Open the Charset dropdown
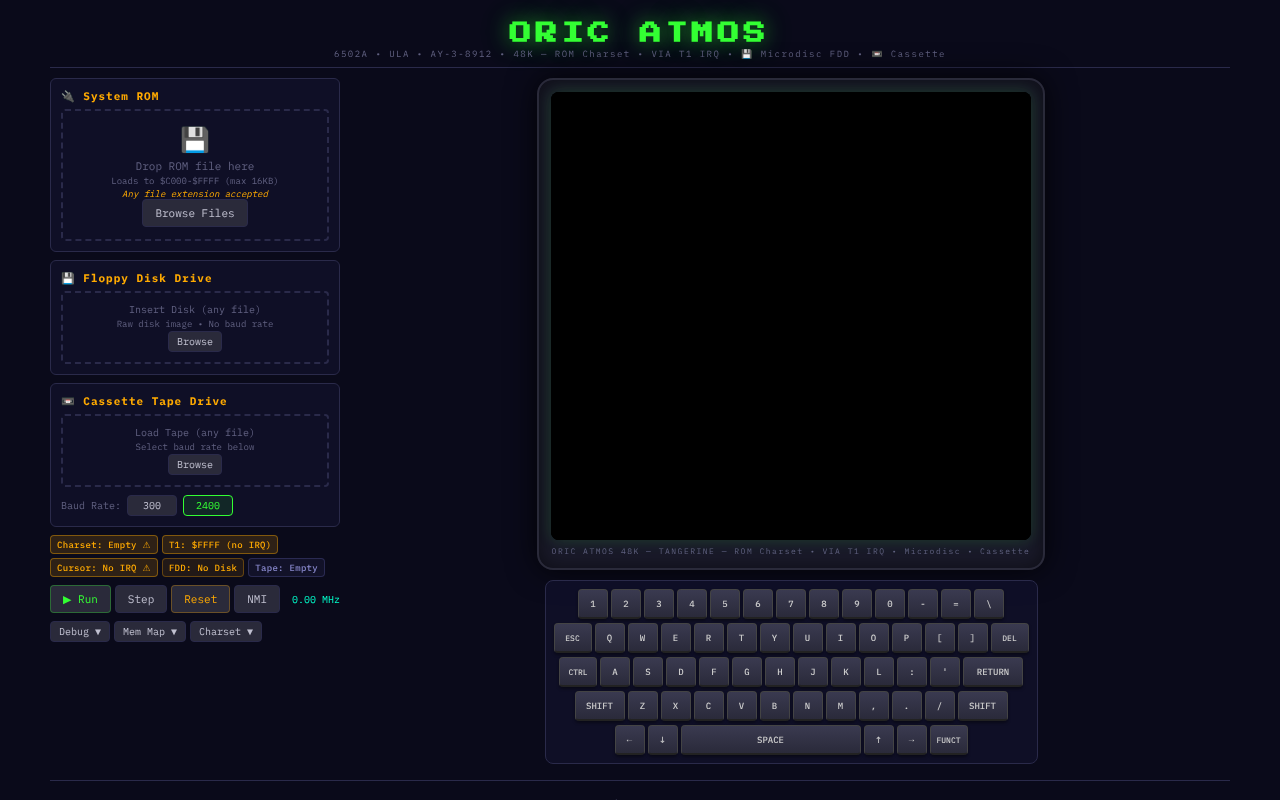This screenshot has width=1280, height=800. point(225,631)
